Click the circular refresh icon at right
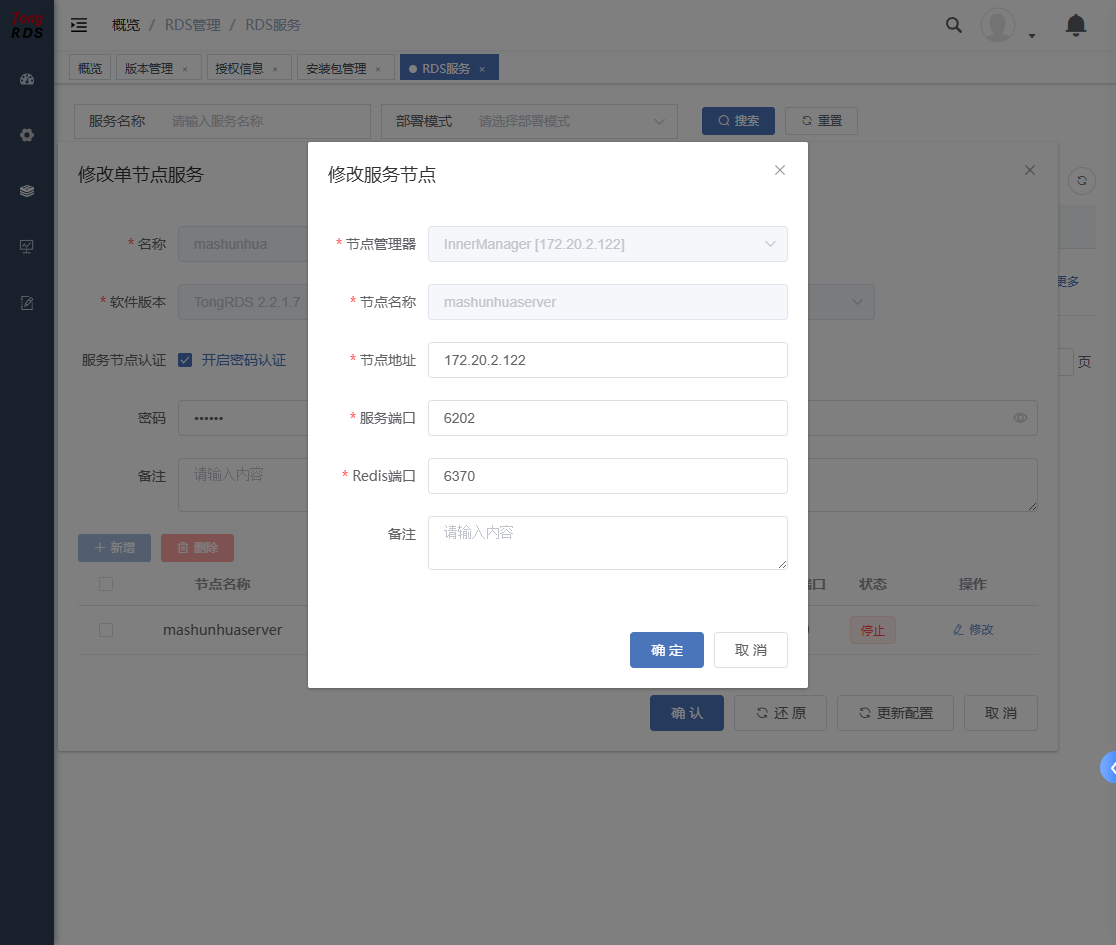 1082,181
